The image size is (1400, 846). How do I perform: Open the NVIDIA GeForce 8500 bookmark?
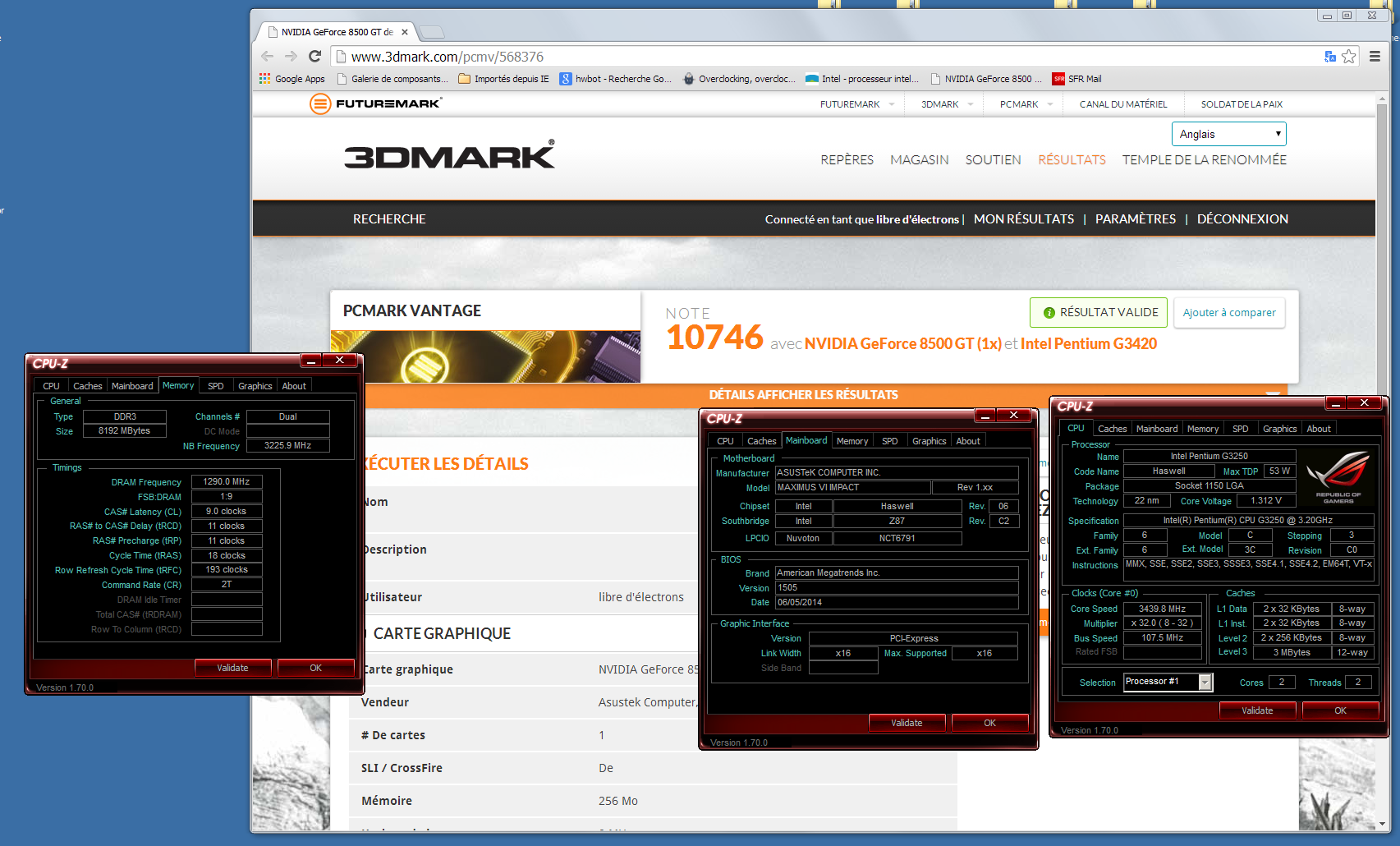point(986,79)
